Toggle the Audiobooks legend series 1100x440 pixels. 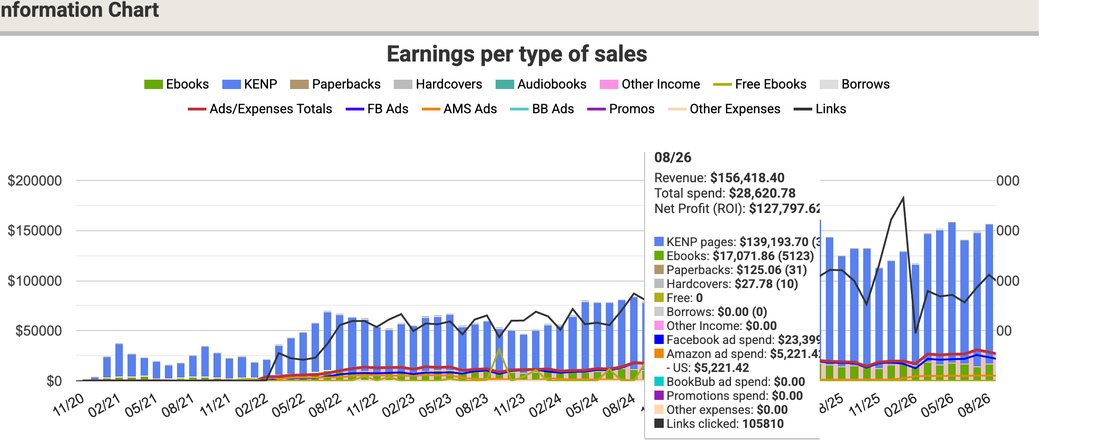[x=541, y=84]
